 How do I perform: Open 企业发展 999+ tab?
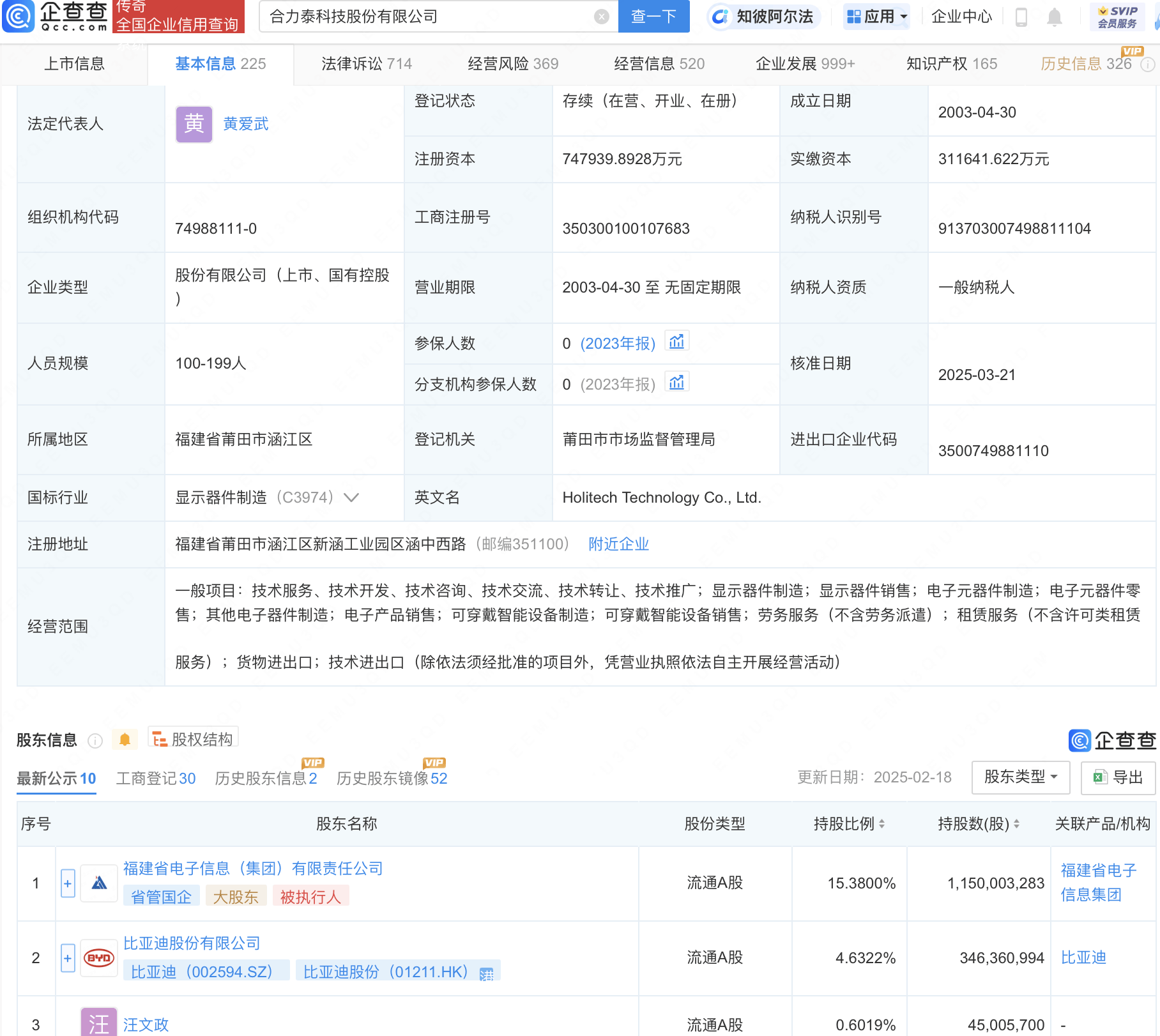[805, 64]
